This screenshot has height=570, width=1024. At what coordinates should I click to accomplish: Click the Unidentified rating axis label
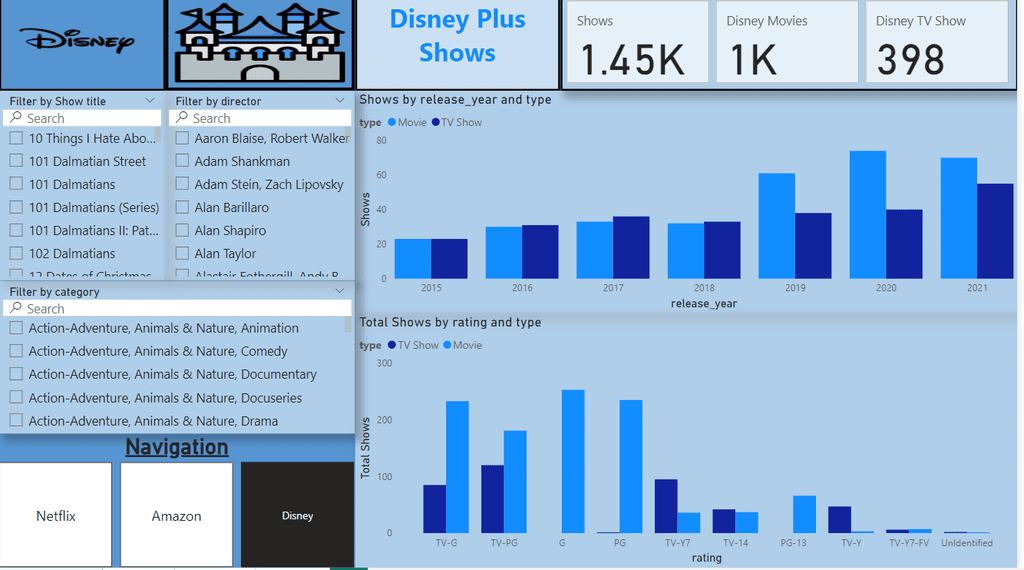pos(967,543)
